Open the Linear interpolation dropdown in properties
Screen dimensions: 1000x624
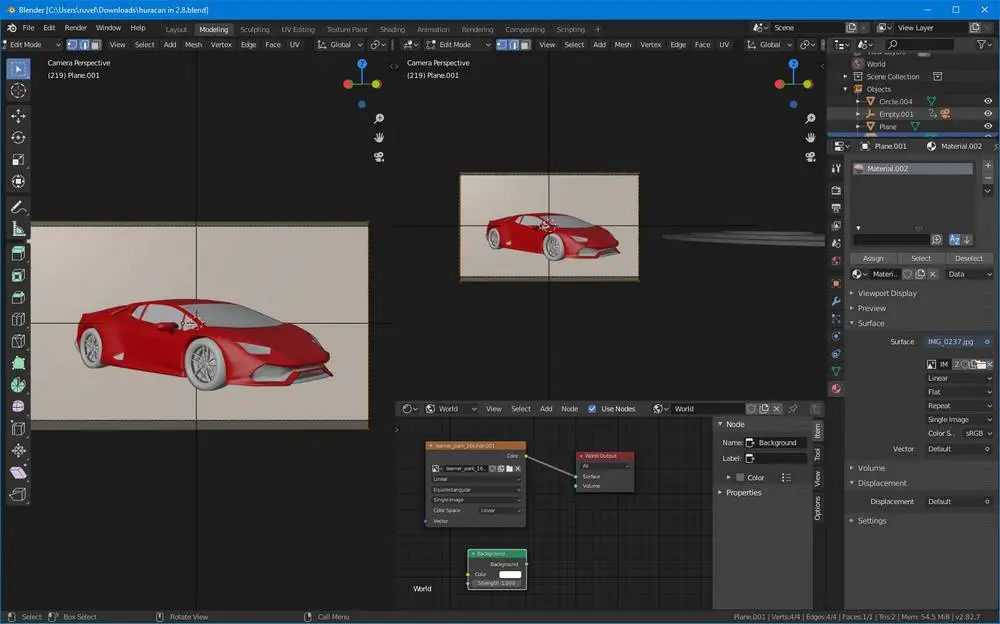tap(958, 378)
